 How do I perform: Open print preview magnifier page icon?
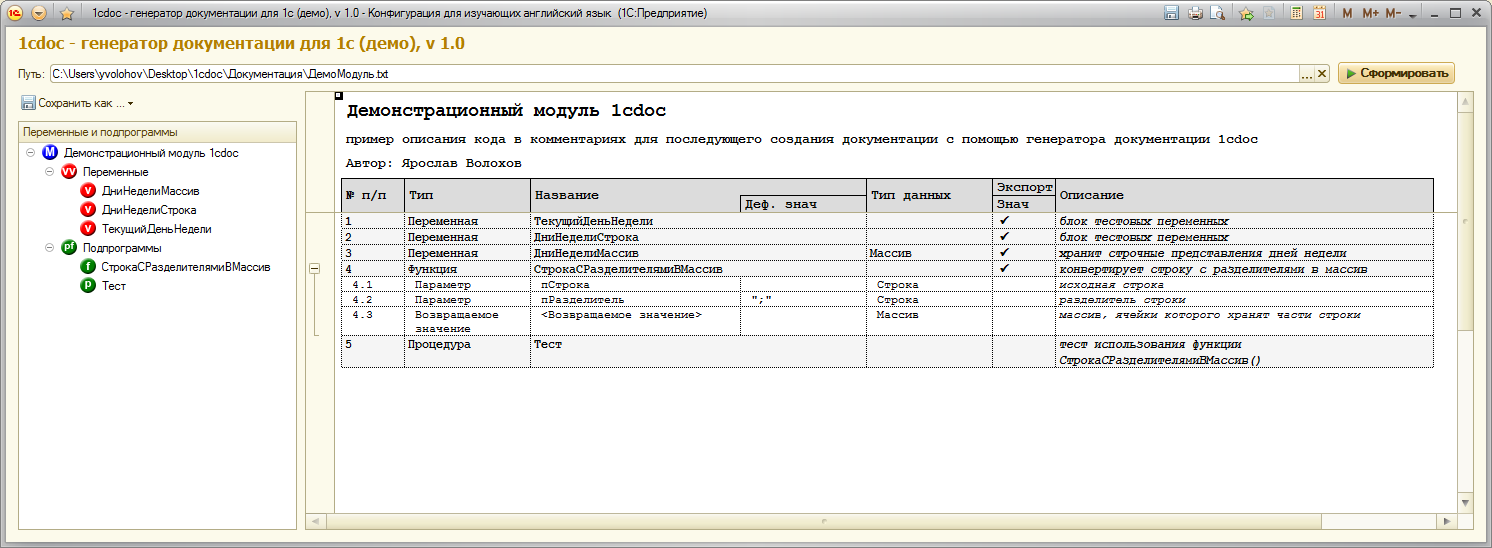coord(1217,13)
